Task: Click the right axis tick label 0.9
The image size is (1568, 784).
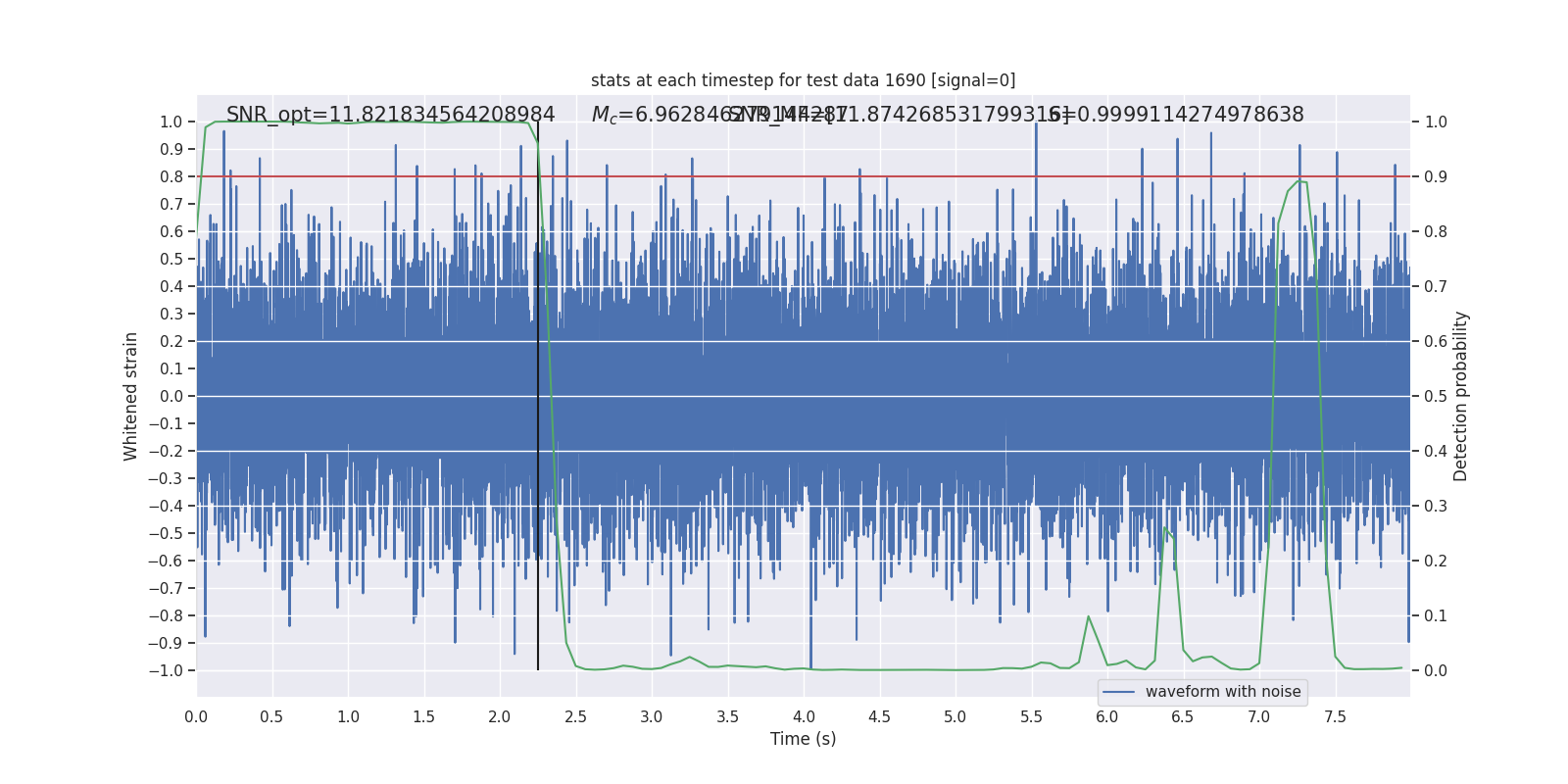Action: coord(1436,176)
